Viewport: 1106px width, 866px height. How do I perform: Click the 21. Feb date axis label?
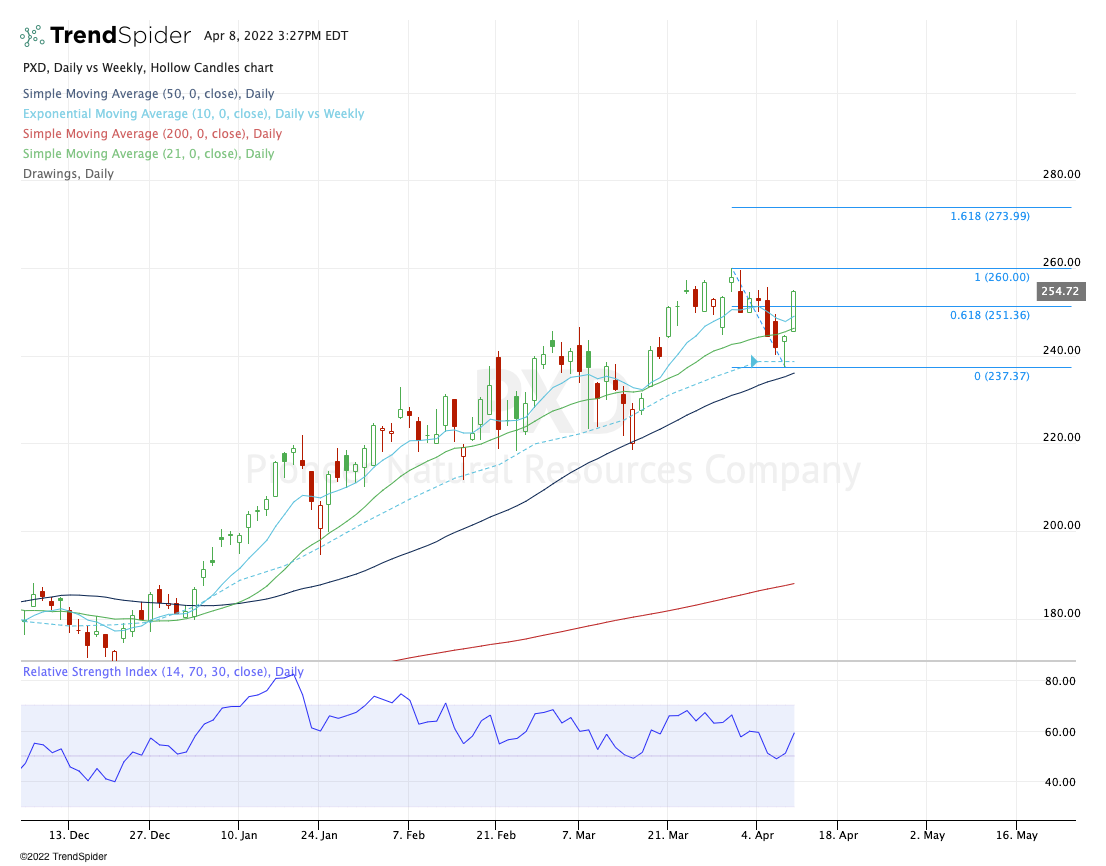(496, 835)
